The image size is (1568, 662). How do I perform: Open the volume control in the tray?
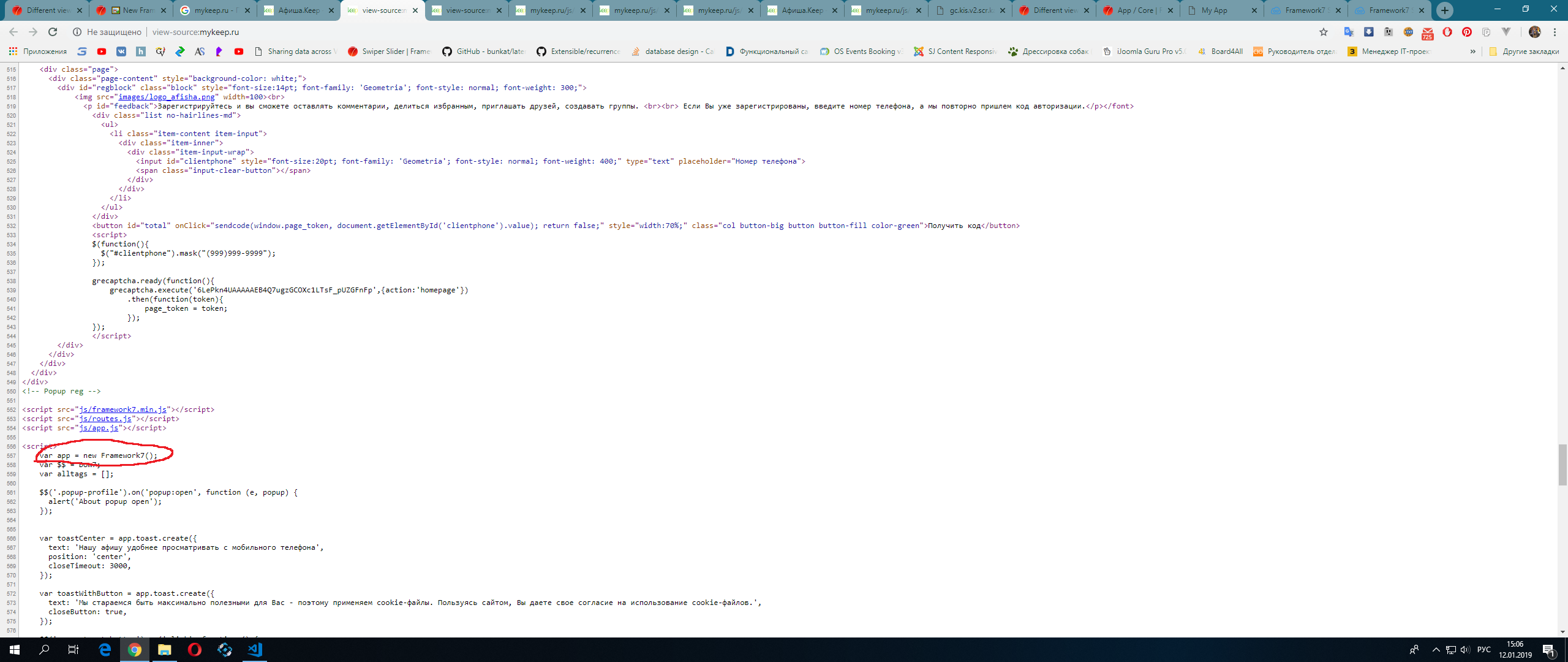[x=1464, y=650]
